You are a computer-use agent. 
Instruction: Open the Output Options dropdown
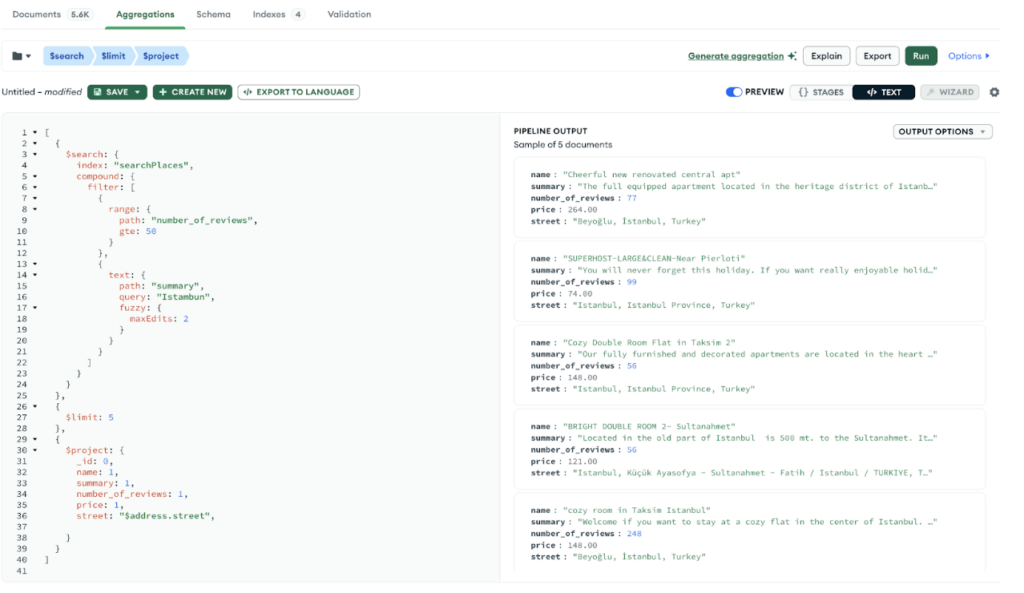[942, 132]
